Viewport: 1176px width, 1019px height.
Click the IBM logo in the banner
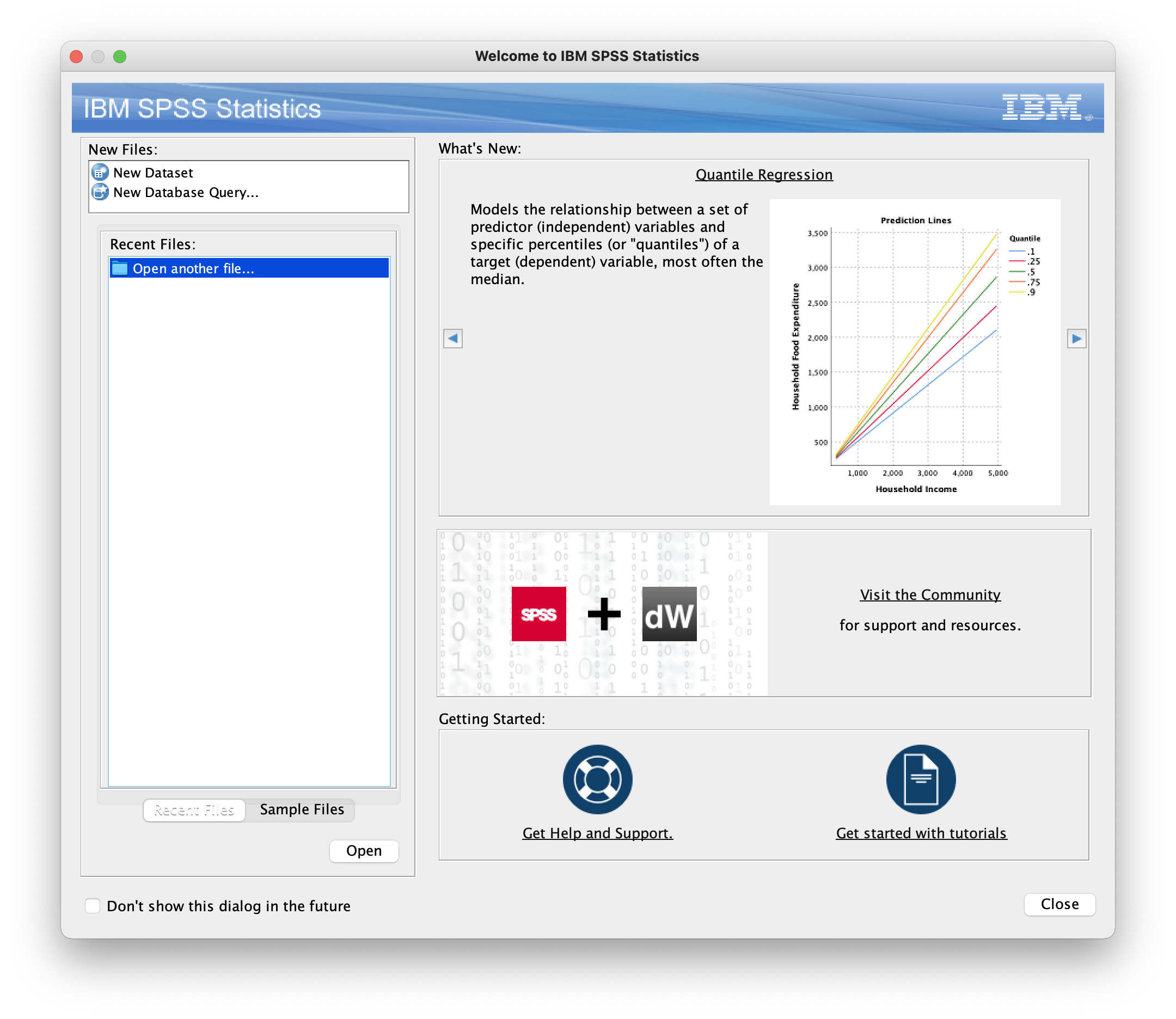[x=1043, y=107]
